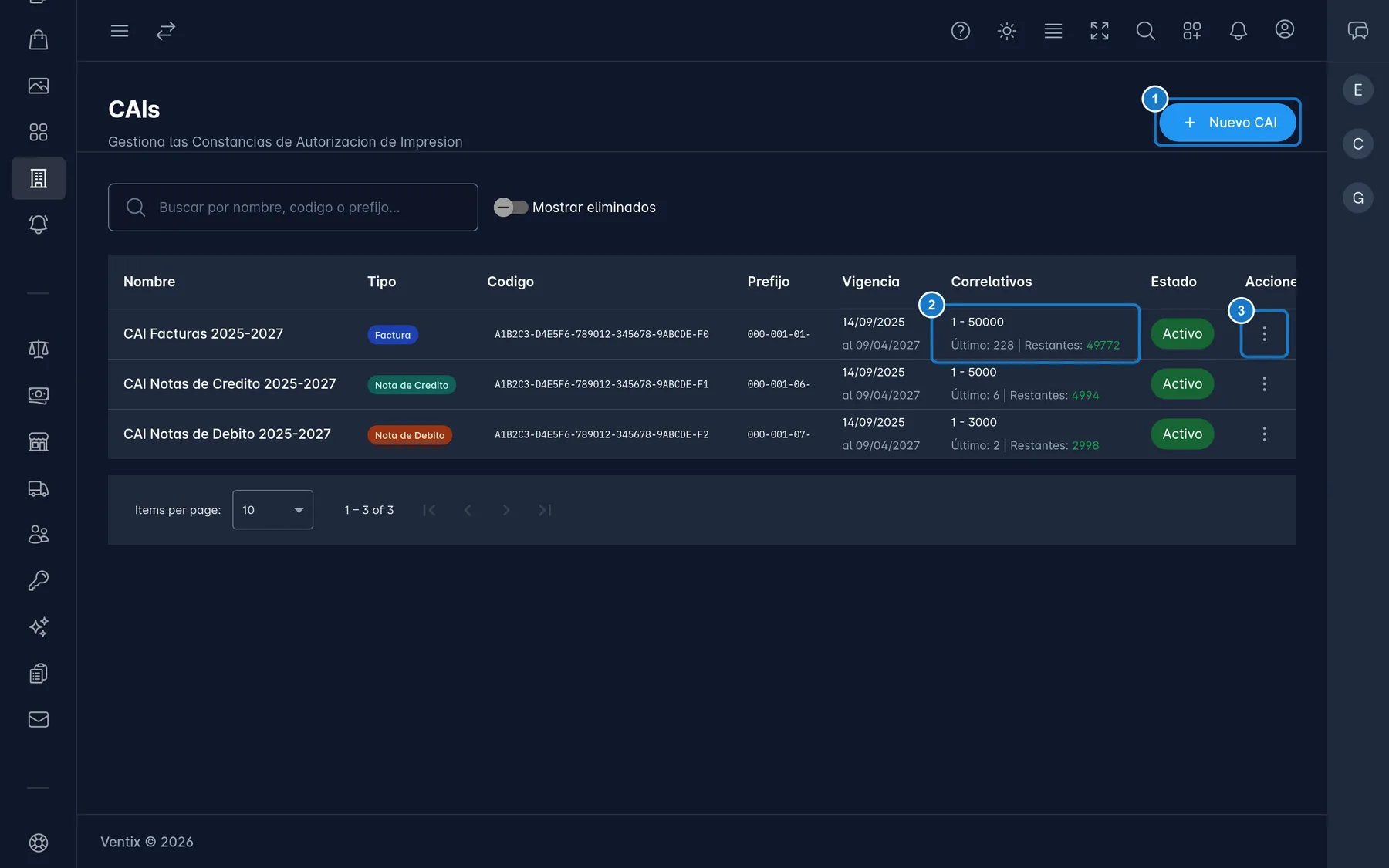Open the help question mark icon
1389x868 pixels.
(961, 31)
